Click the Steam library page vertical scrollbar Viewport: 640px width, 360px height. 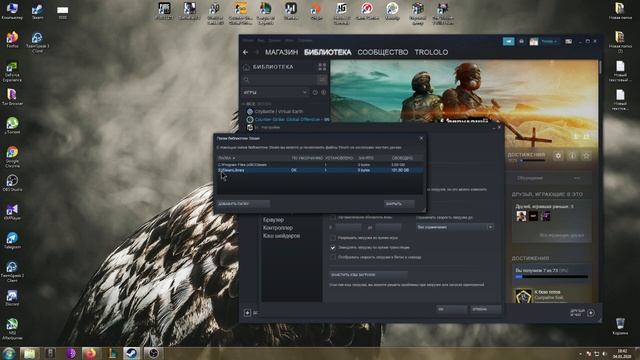pyautogui.click(x=600, y=67)
